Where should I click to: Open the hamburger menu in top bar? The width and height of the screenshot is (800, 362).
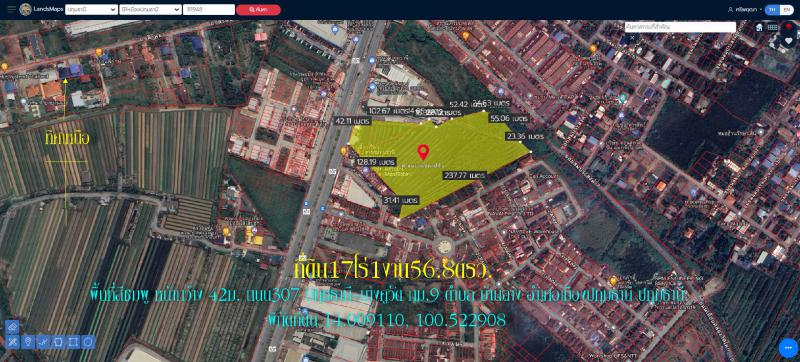[11, 9]
